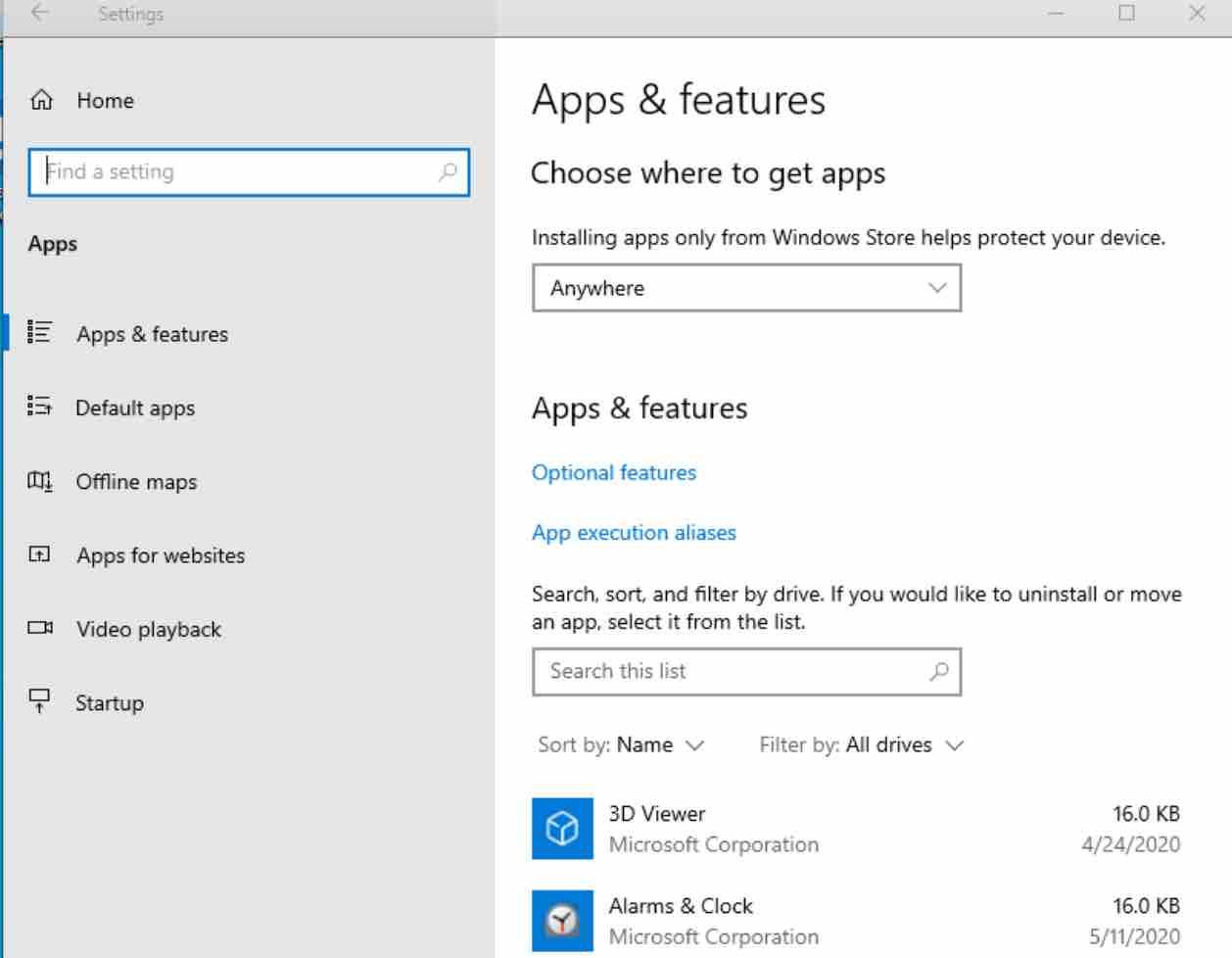Open the App execution aliases link
The height and width of the screenshot is (958, 1232).
click(x=634, y=532)
